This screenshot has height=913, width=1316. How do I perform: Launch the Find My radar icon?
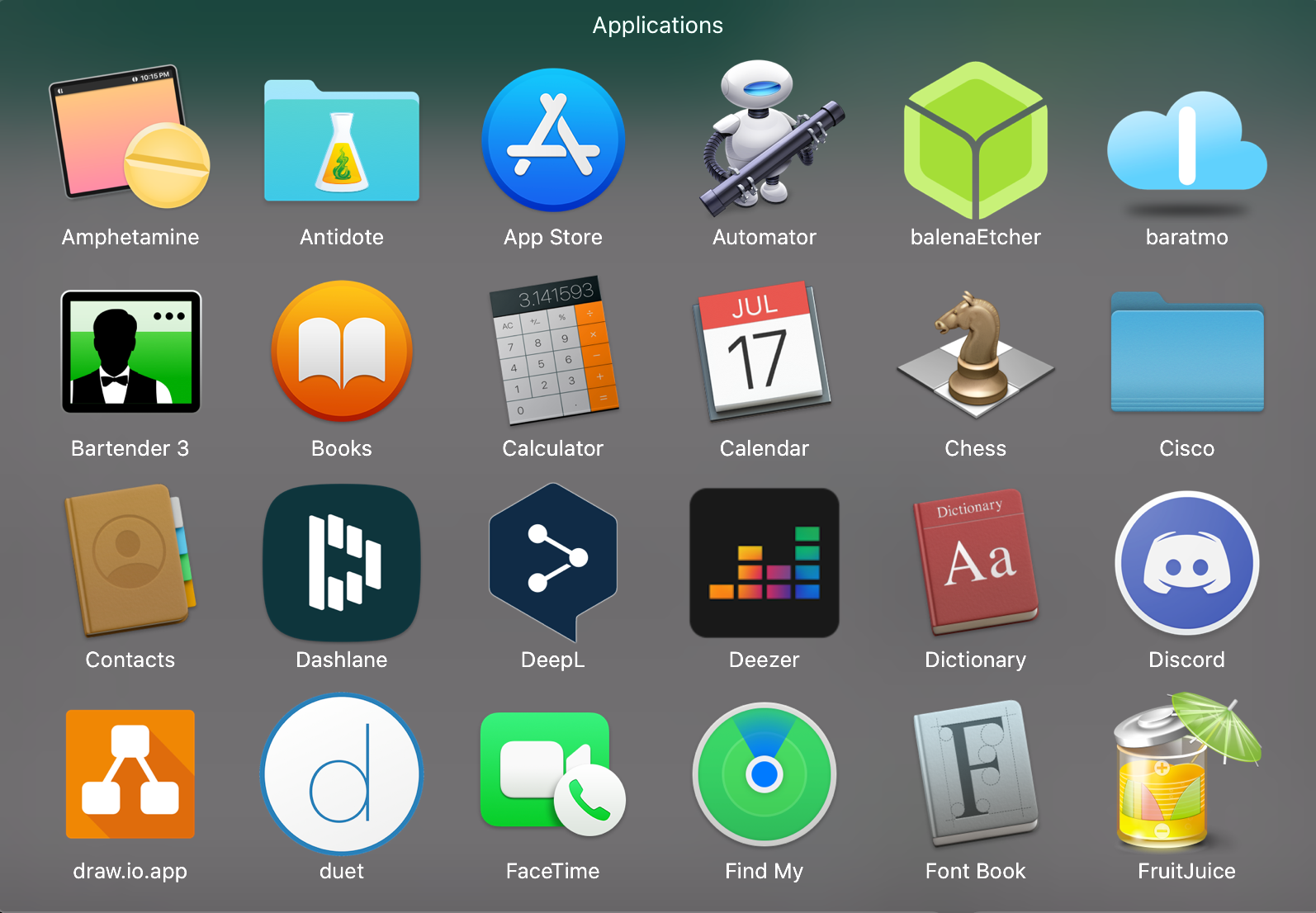coord(765,774)
